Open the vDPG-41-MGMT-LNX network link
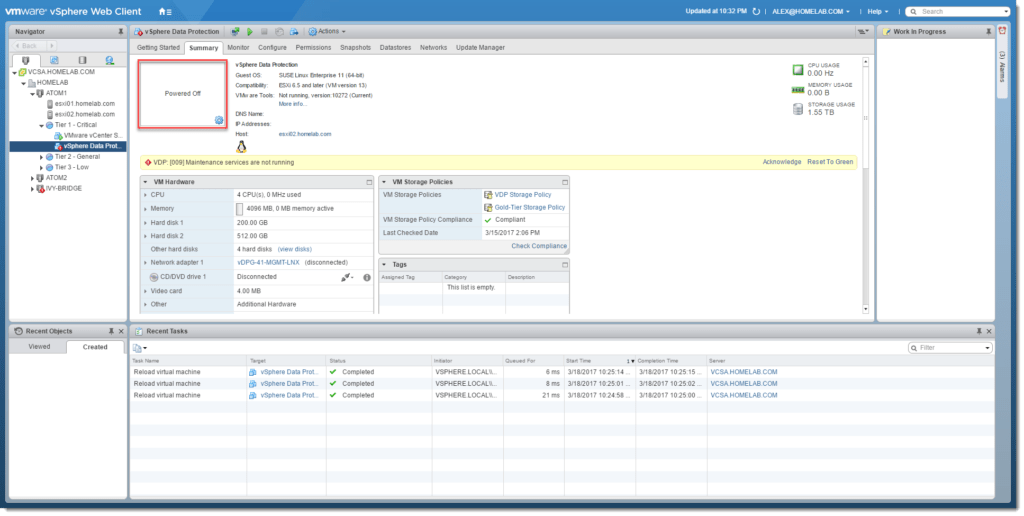The height and width of the screenshot is (516, 1024). pyautogui.click(x=268, y=263)
